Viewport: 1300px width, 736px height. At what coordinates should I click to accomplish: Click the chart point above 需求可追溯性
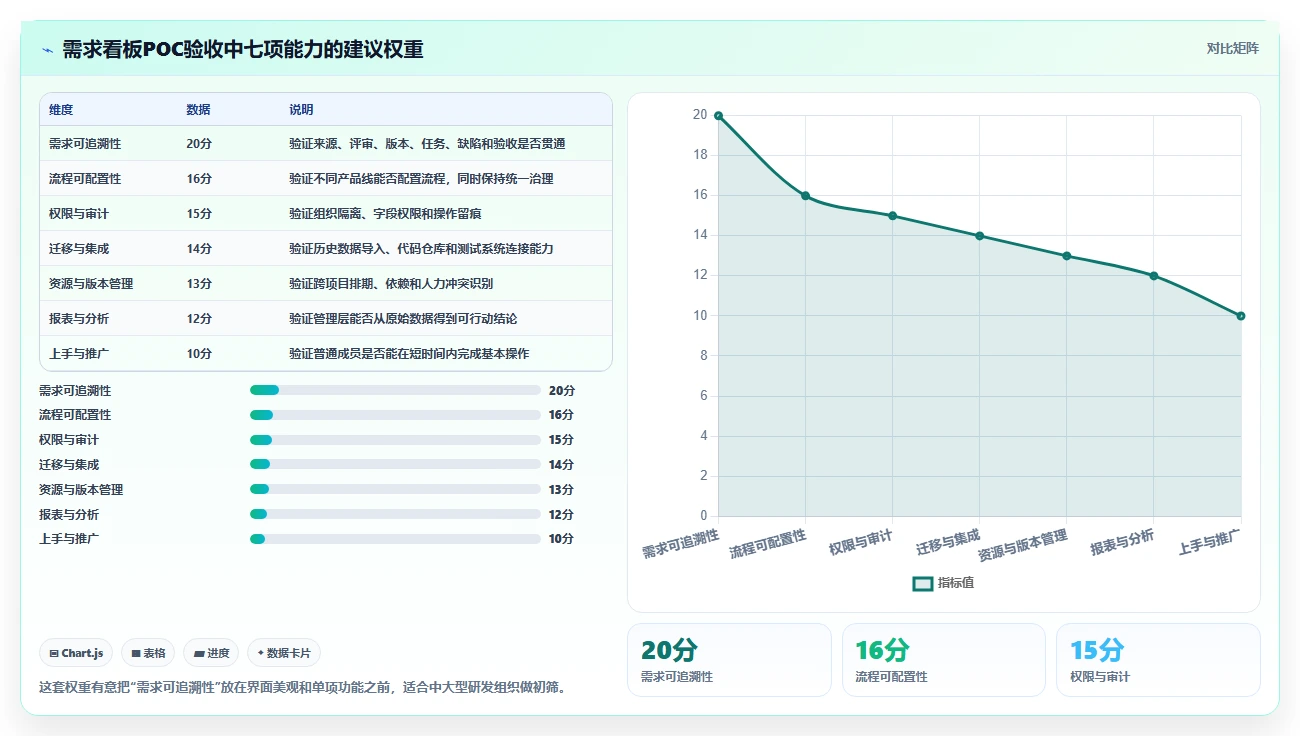point(718,116)
